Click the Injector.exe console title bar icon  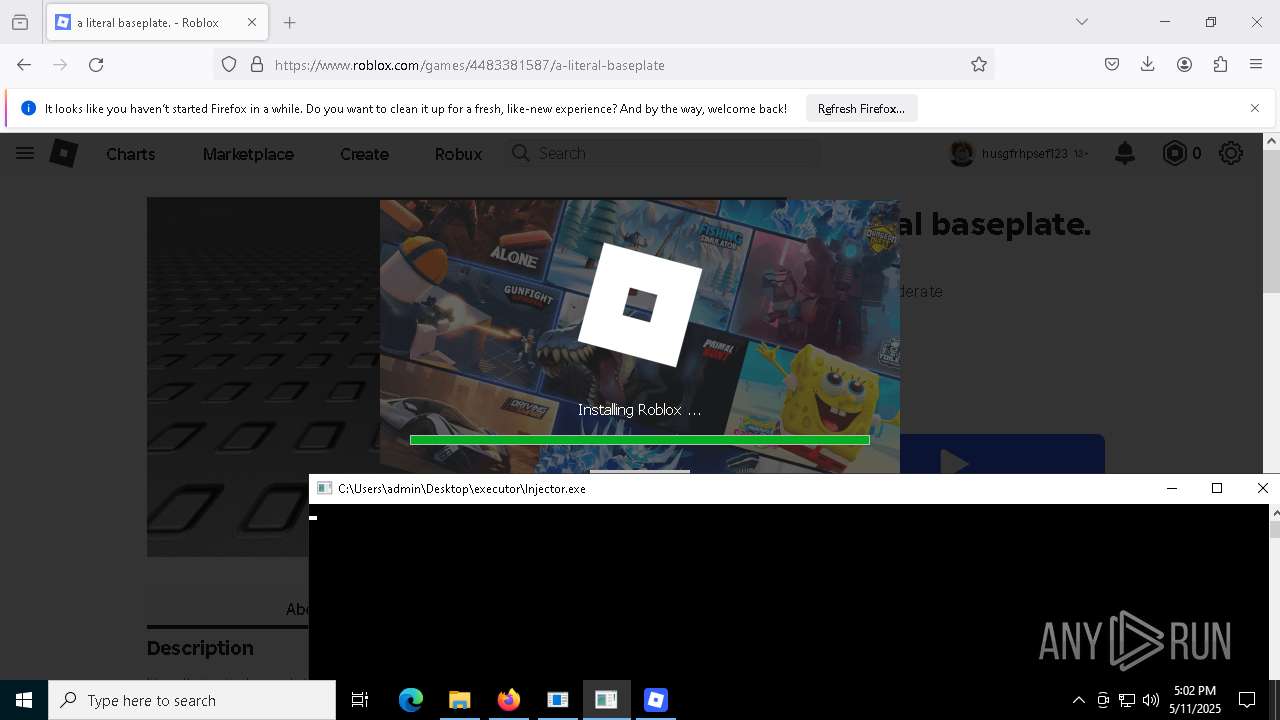[324, 488]
